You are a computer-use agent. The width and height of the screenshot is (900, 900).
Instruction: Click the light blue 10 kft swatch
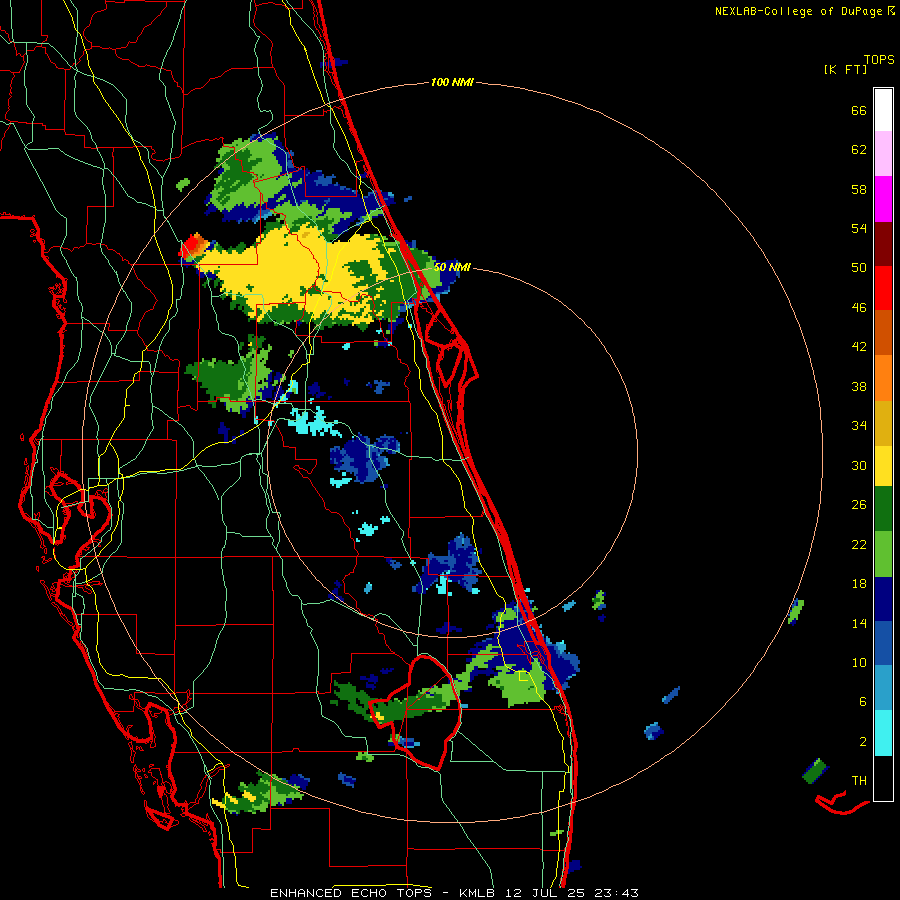883,688
